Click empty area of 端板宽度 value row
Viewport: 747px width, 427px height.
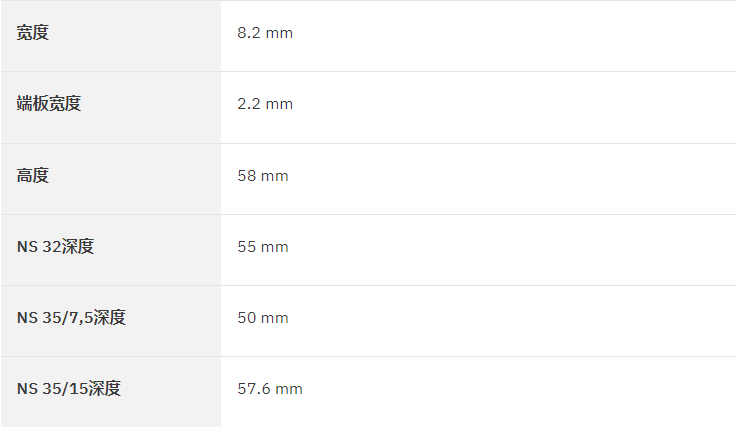tap(515, 108)
